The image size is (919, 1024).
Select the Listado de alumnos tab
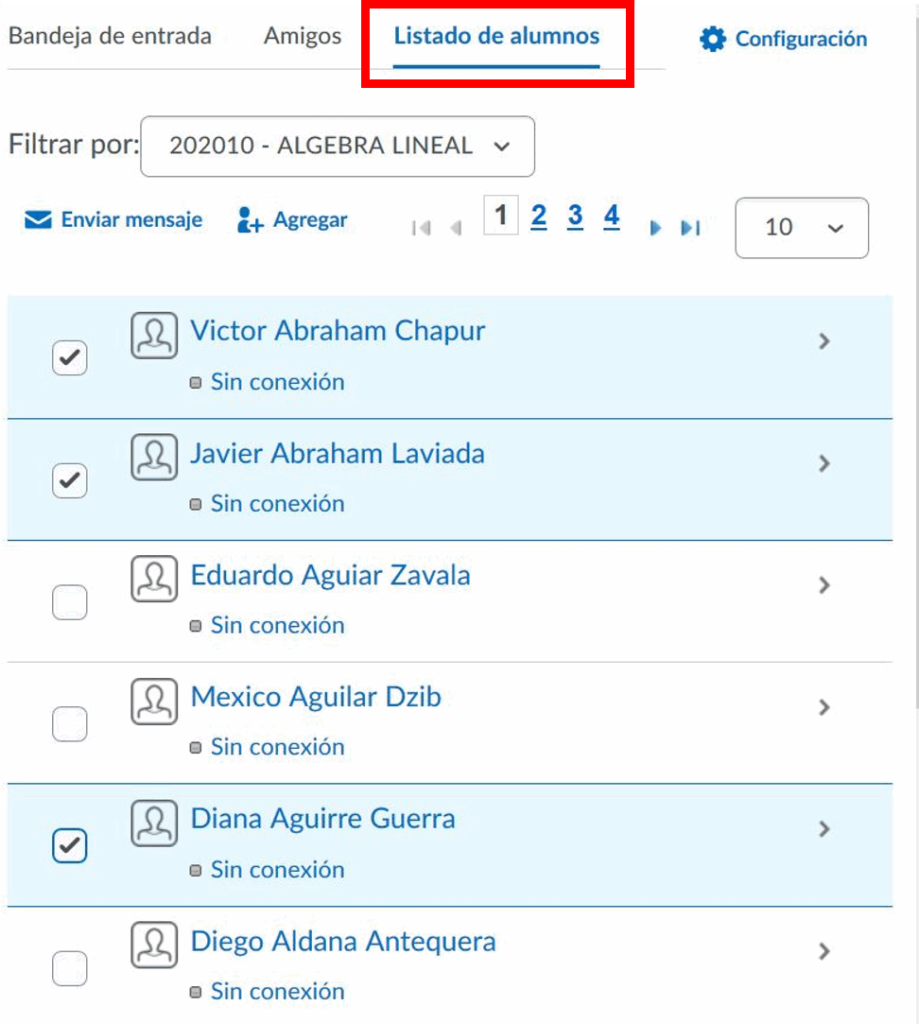(x=496, y=37)
